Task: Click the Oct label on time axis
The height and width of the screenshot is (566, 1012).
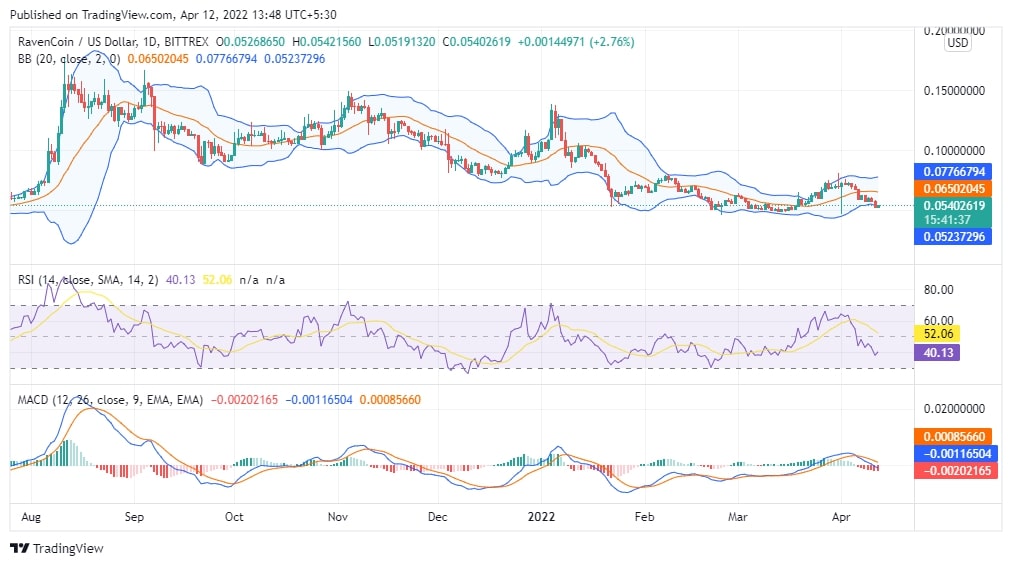Action: click(x=234, y=517)
